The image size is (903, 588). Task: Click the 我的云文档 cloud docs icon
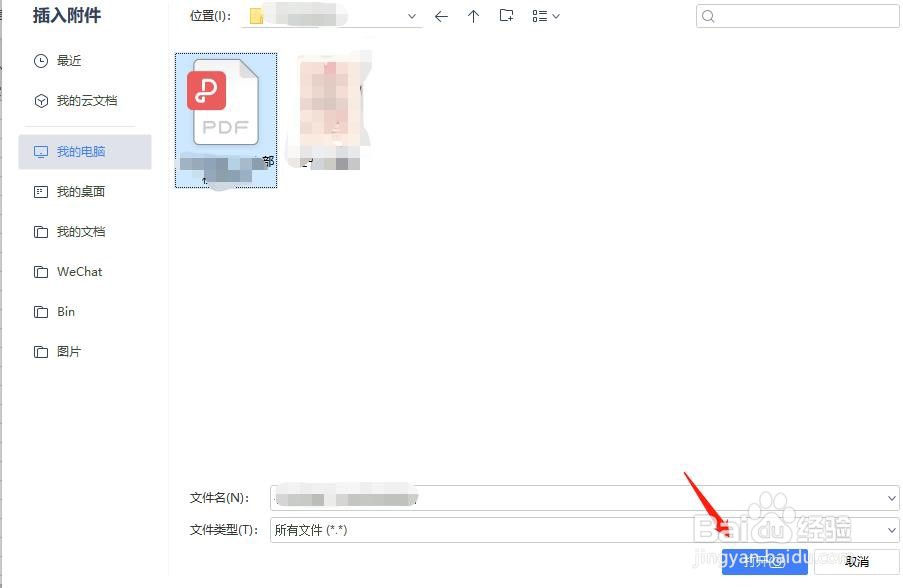point(40,100)
